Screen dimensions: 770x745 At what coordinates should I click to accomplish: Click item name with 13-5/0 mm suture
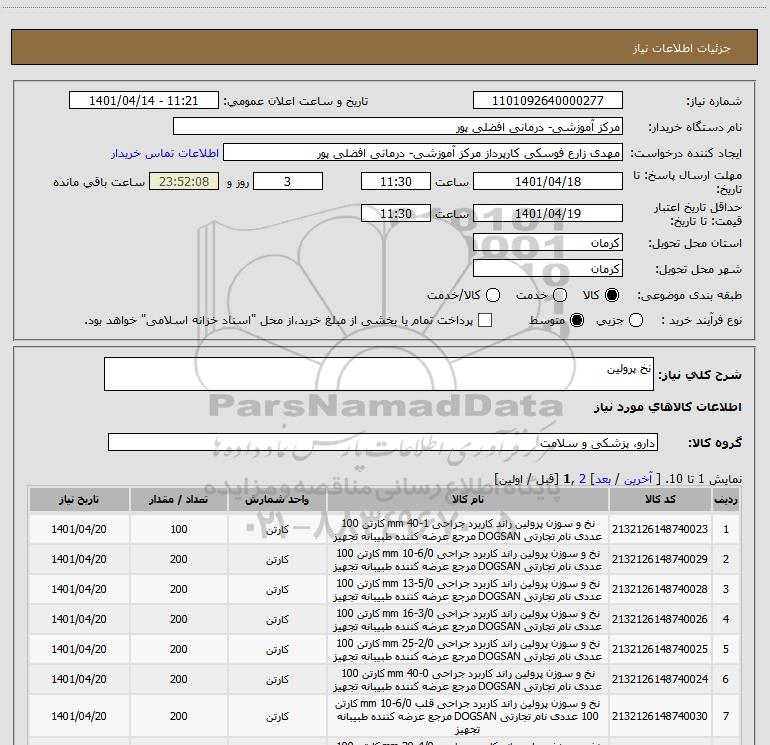[468, 589]
